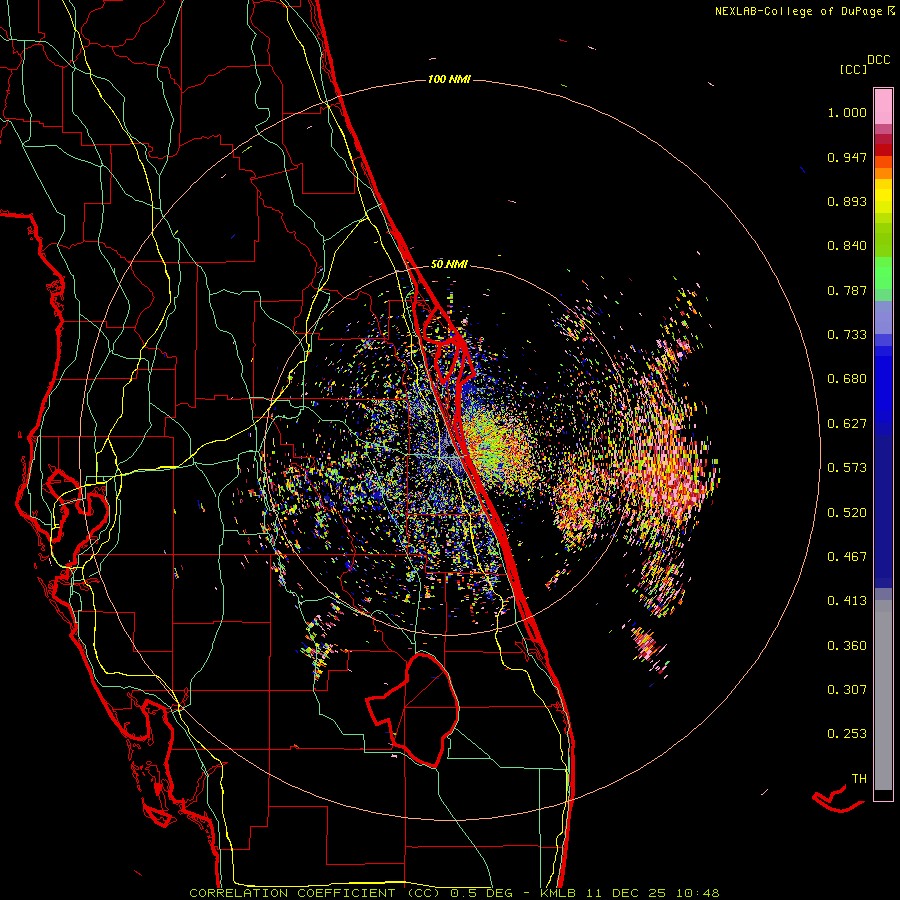
Task: Click the KMLB radar site identifier
Action: [x=557, y=893]
